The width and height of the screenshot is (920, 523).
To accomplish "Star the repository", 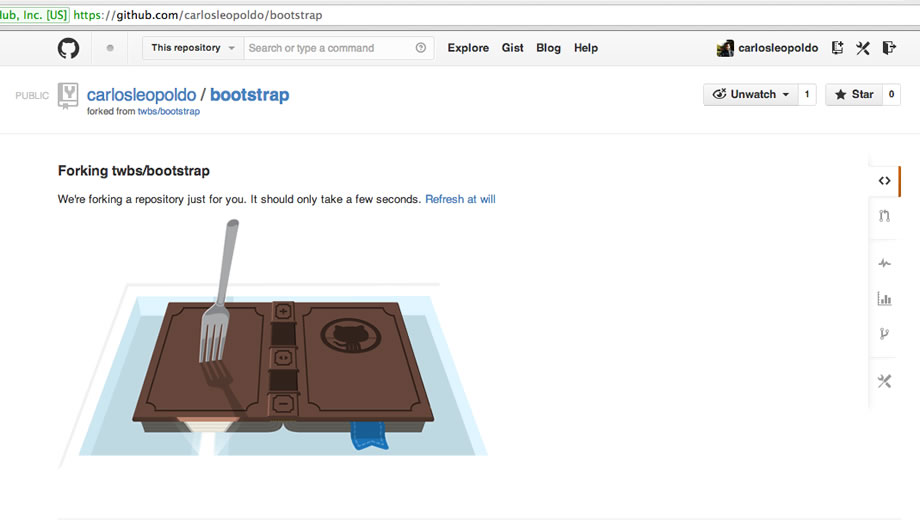I will 854,95.
